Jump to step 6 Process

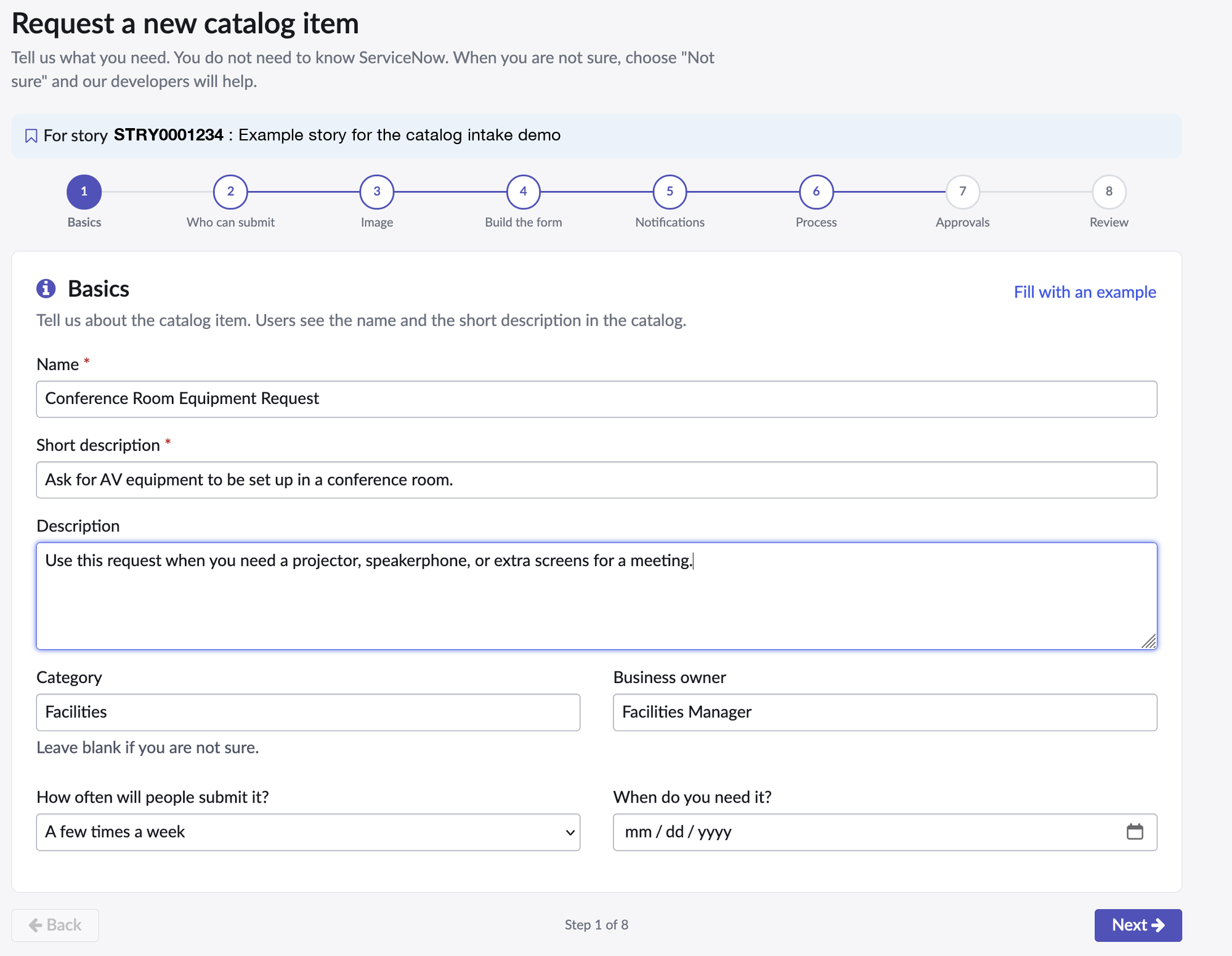coord(816,192)
